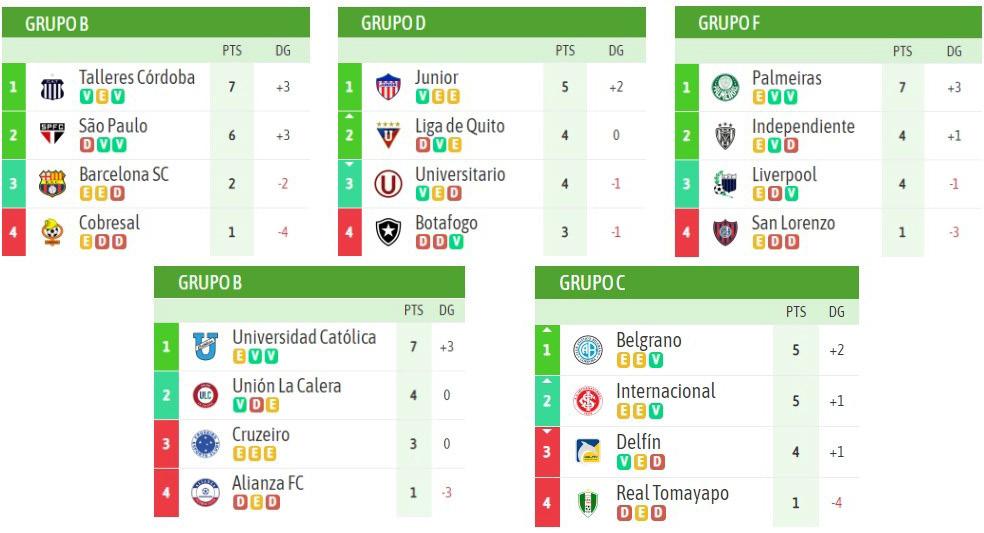Select the Grupo F table header
The height and width of the screenshot is (533, 984).
click(828, 23)
